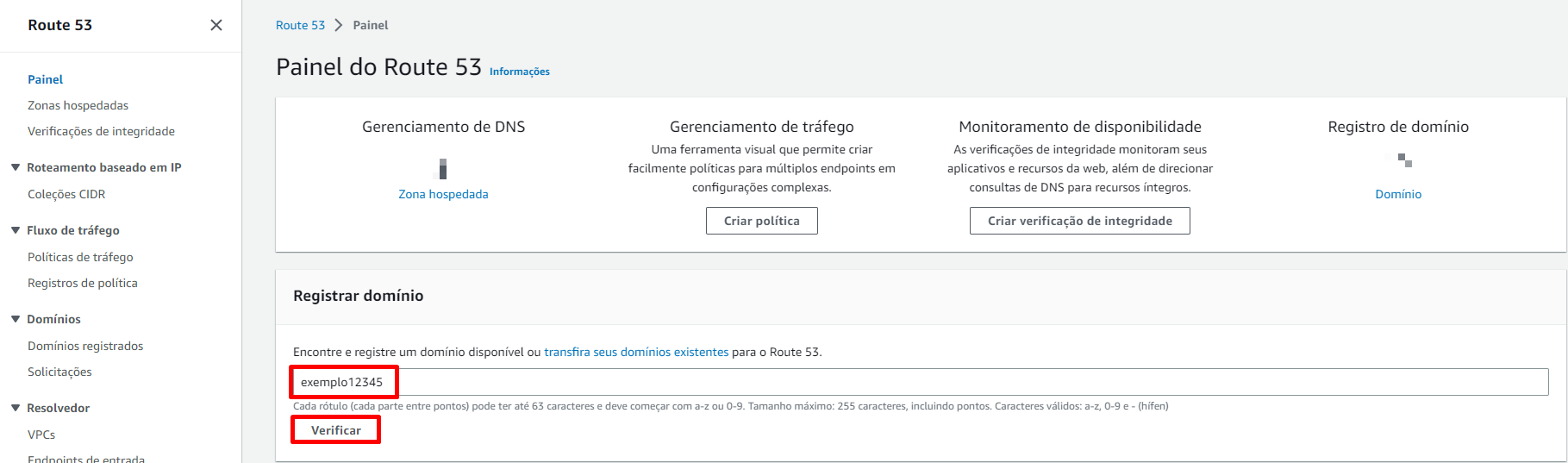1568x463 pixels.
Task: Collapse the Fluxo de tráfego section
Action: tap(16, 230)
